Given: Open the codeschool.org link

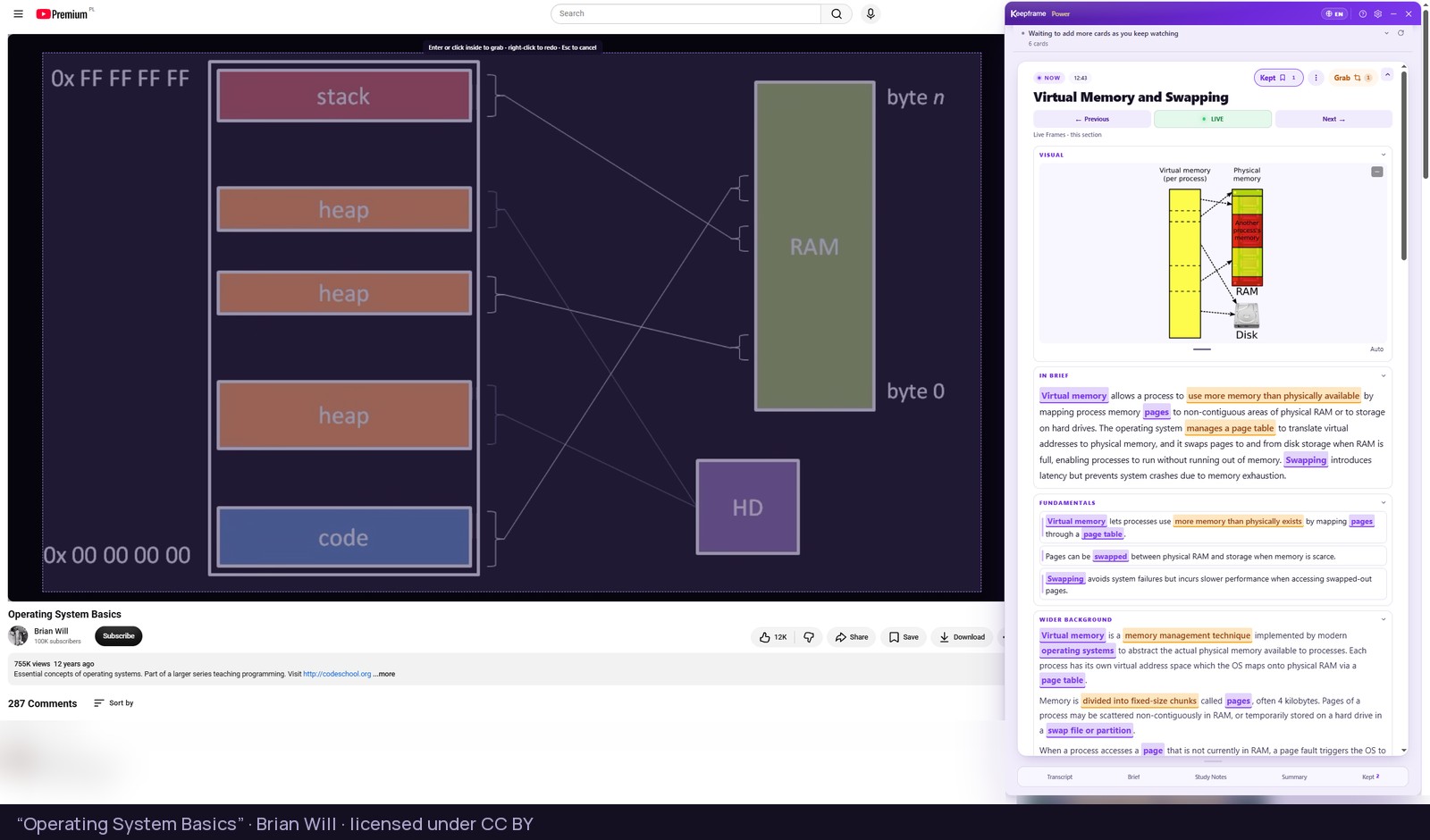Looking at the screenshot, I should click(337, 675).
